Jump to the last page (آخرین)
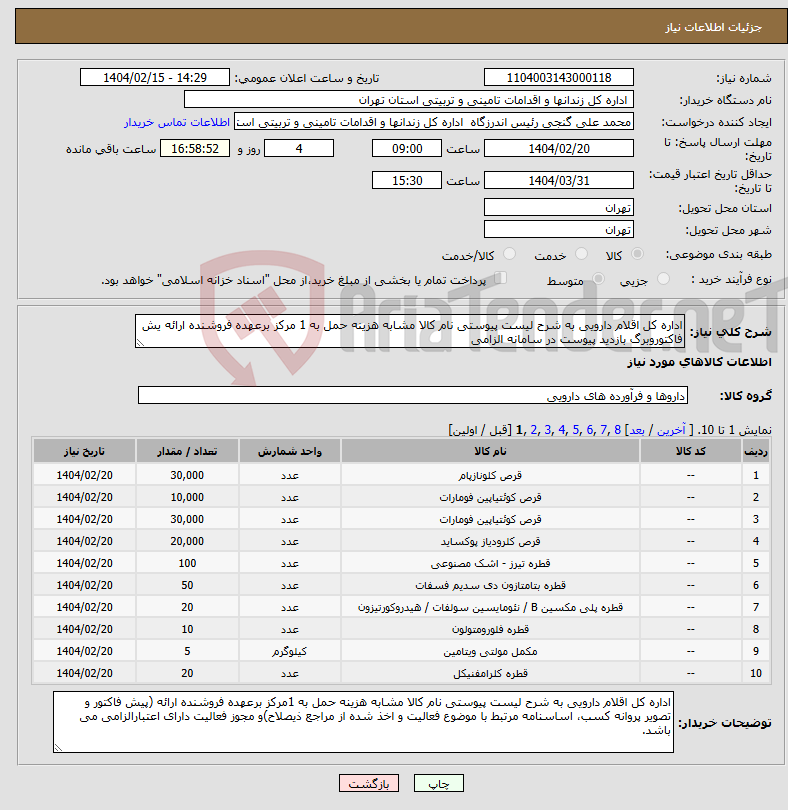This screenshot has height=810, width=788. [x=671, y=430]
